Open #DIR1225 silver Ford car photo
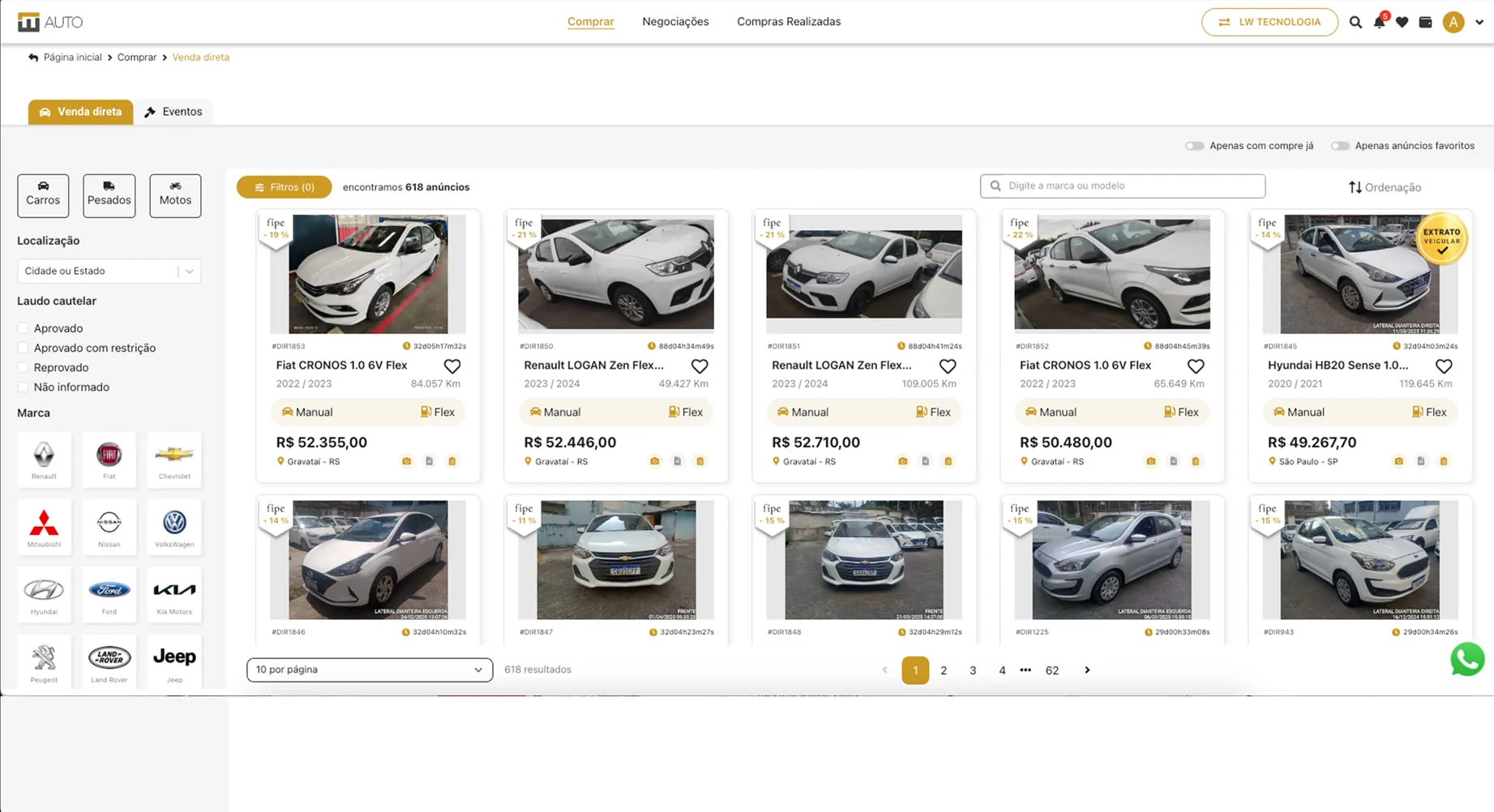1494x812 pixels. tap(1112, 560)
